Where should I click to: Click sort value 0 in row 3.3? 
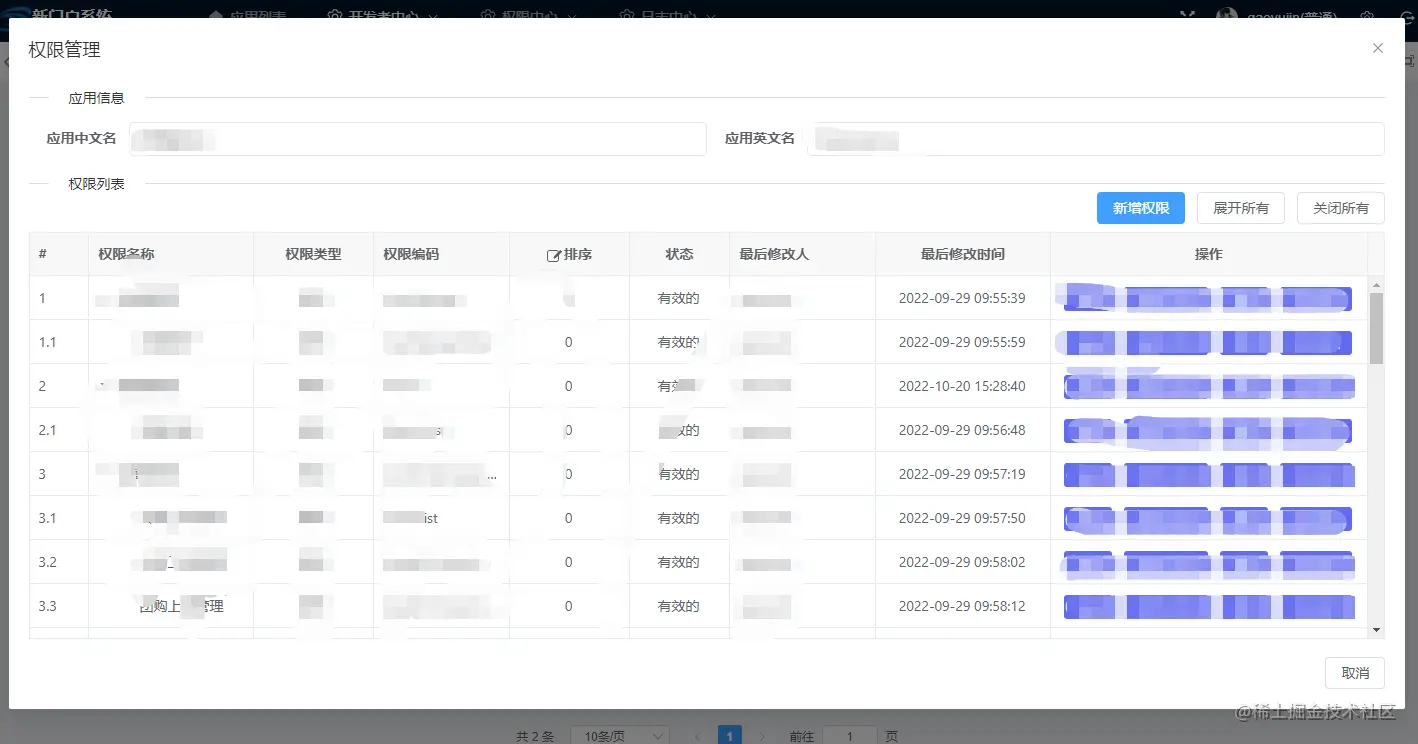pos(569,606)
